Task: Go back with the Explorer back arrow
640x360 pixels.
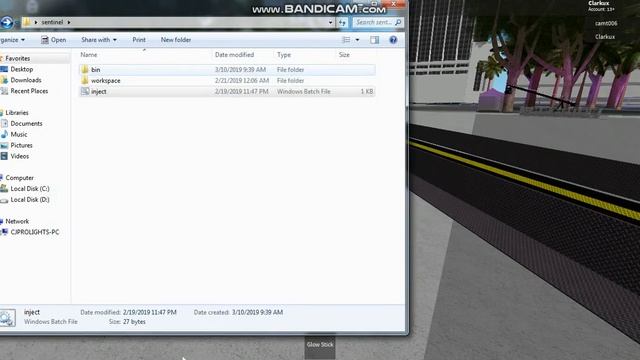Action: pos(6,22)
